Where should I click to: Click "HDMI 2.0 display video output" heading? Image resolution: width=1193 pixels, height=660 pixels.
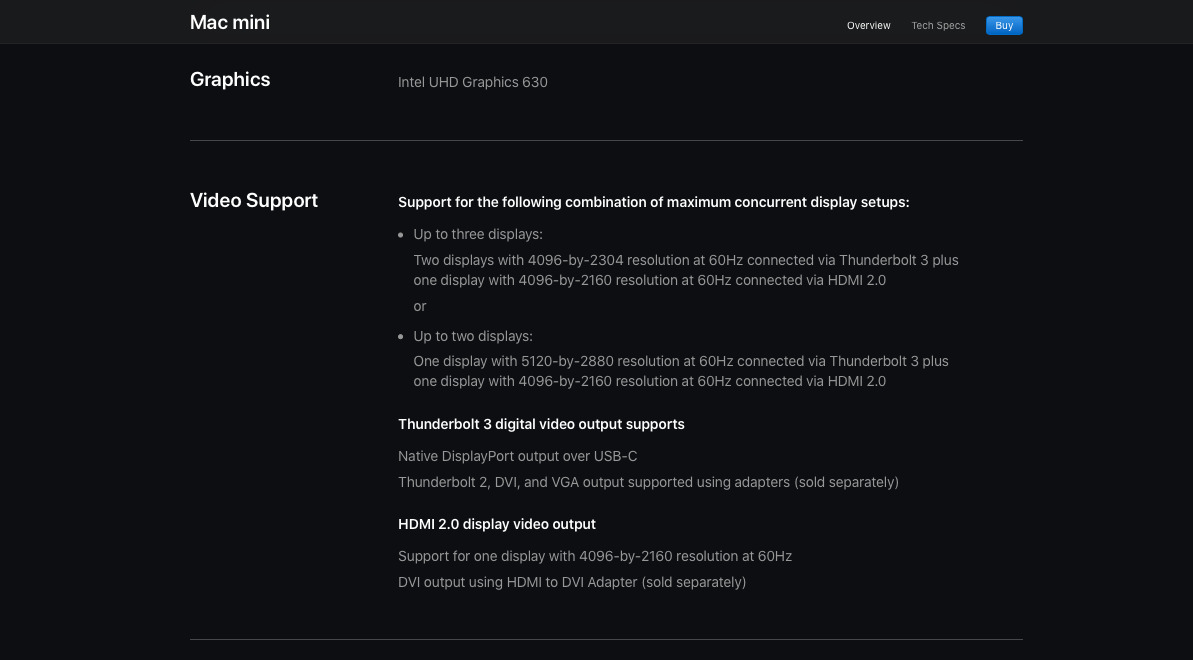[x=497, y=524]
